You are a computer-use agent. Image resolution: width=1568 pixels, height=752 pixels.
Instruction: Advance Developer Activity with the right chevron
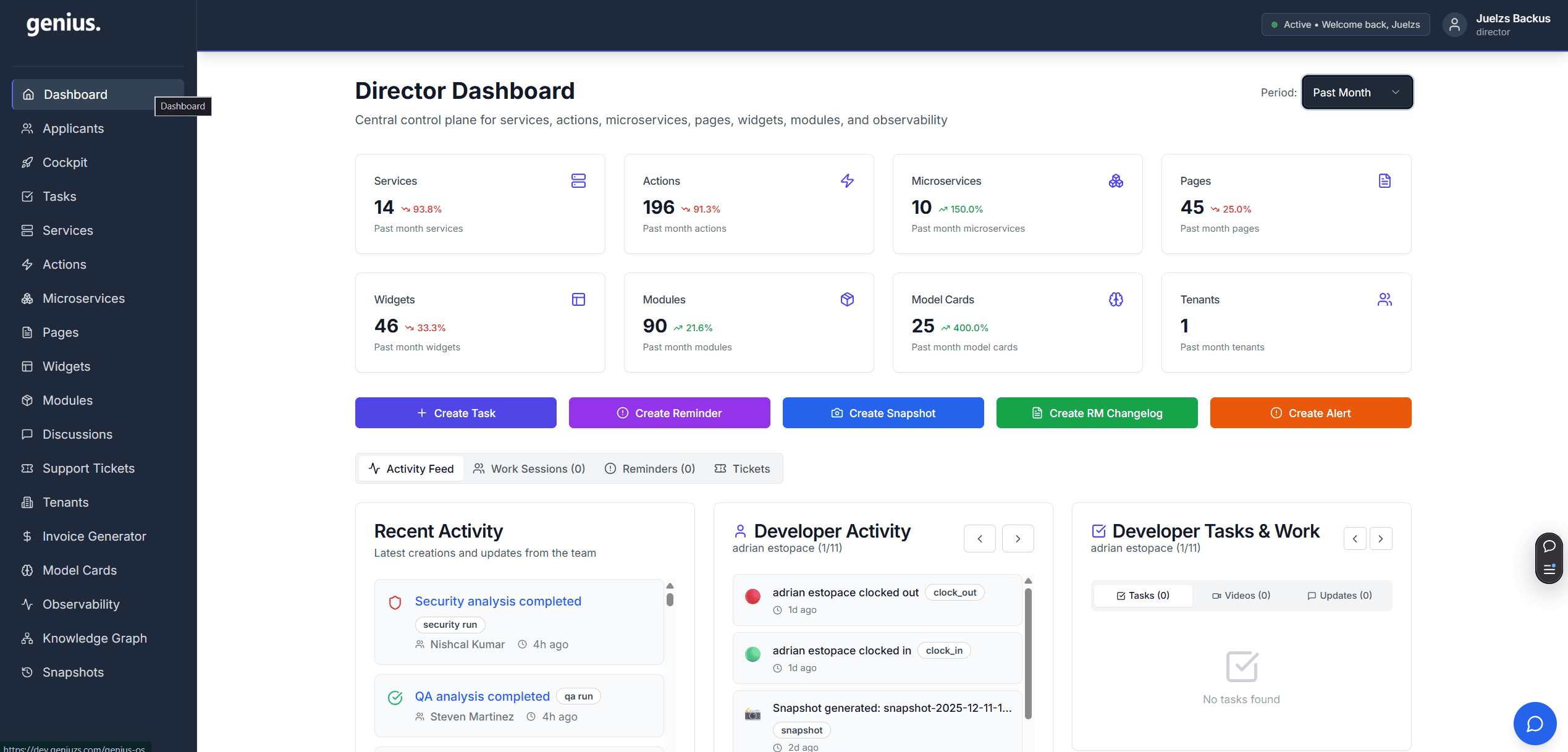1018,538
